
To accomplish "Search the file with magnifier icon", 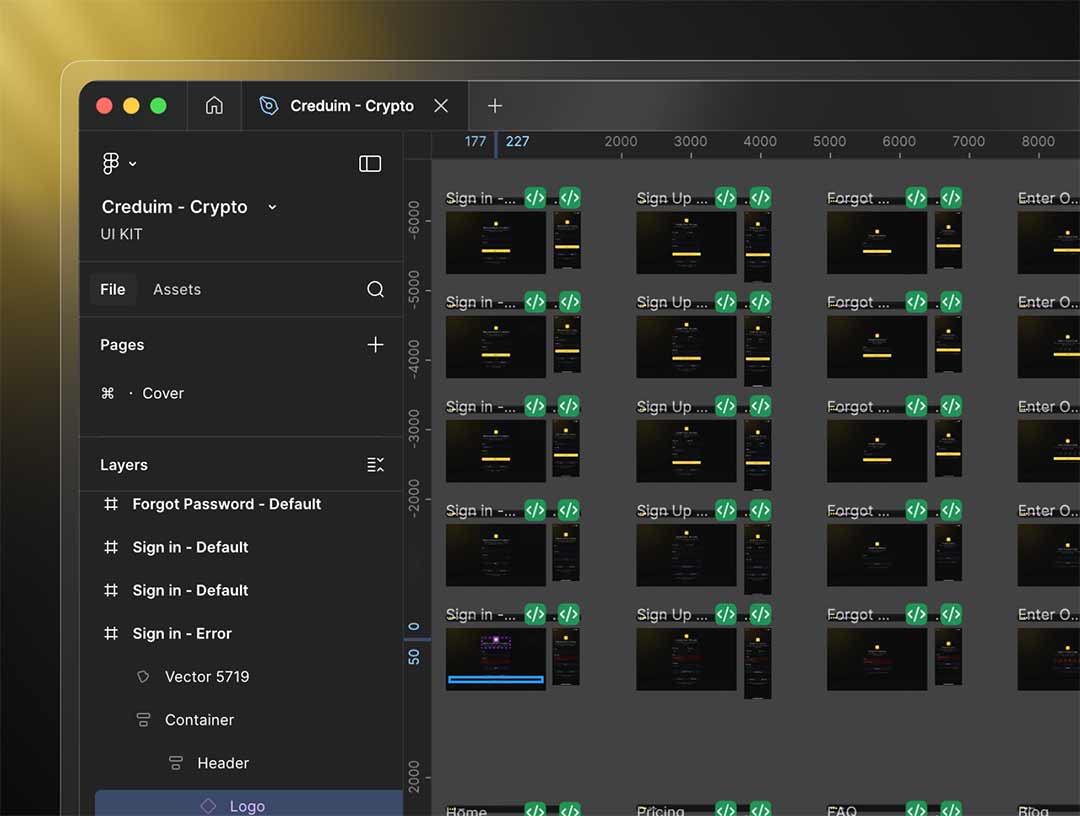I will coord(375,290).
